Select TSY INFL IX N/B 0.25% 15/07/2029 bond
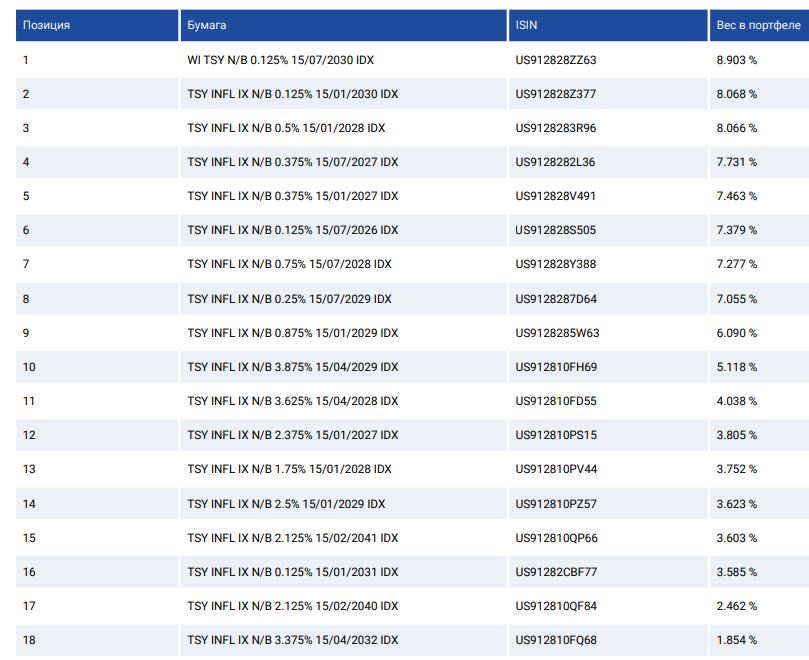 (289, 299)
